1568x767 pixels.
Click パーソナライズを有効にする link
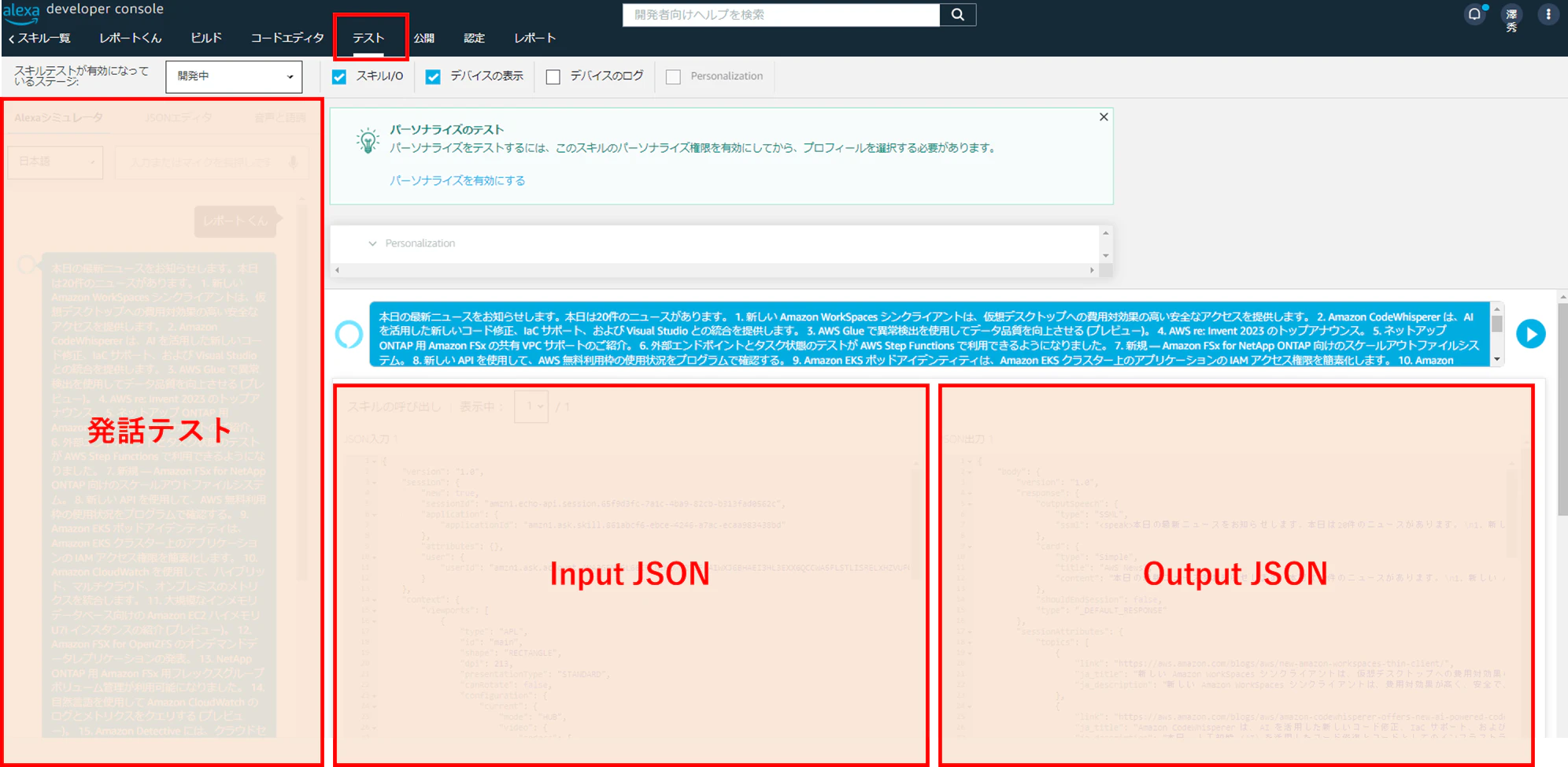click(457, 180)
